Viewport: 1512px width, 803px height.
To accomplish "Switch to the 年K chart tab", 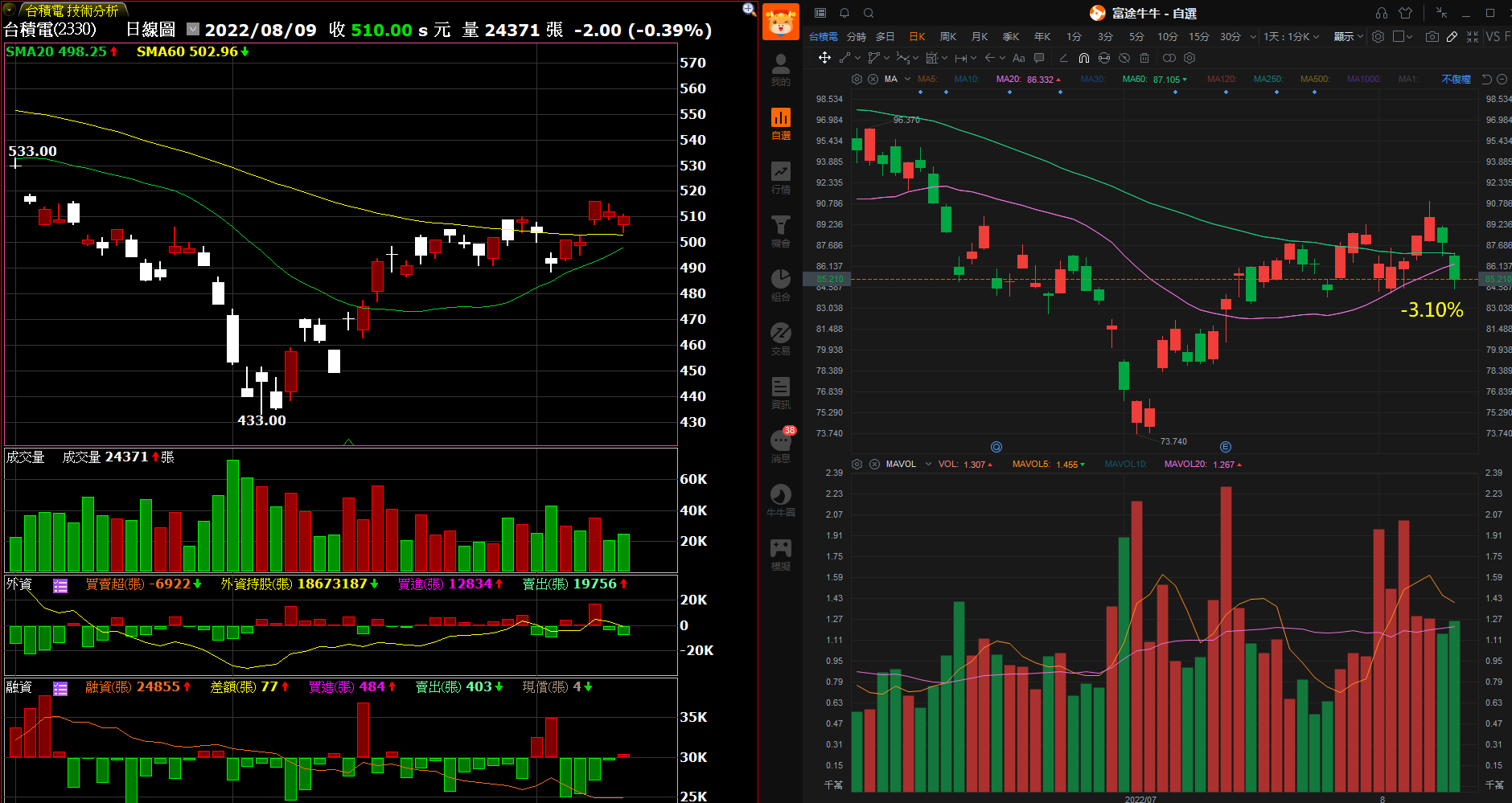I will click(1042, 36).
